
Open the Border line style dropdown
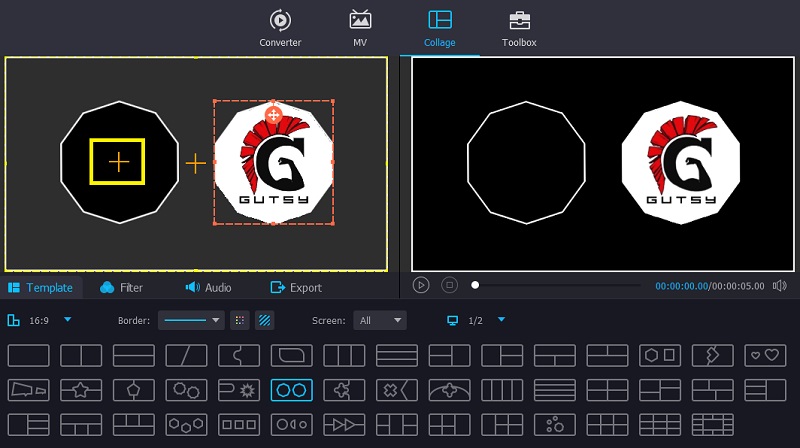(x=192, y=321)
